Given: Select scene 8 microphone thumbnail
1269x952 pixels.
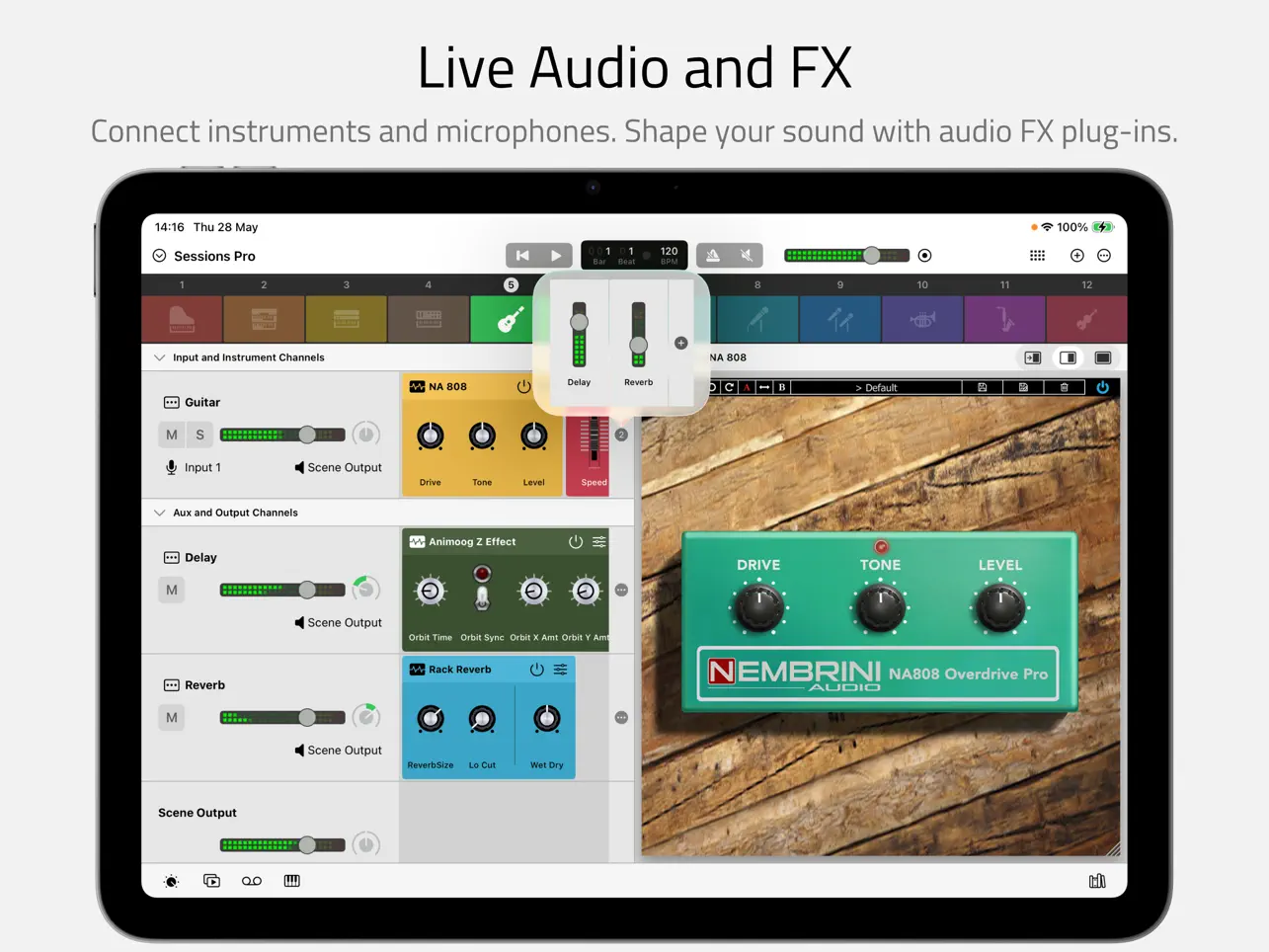Looking at the screenshot, I should pos(757,319).
